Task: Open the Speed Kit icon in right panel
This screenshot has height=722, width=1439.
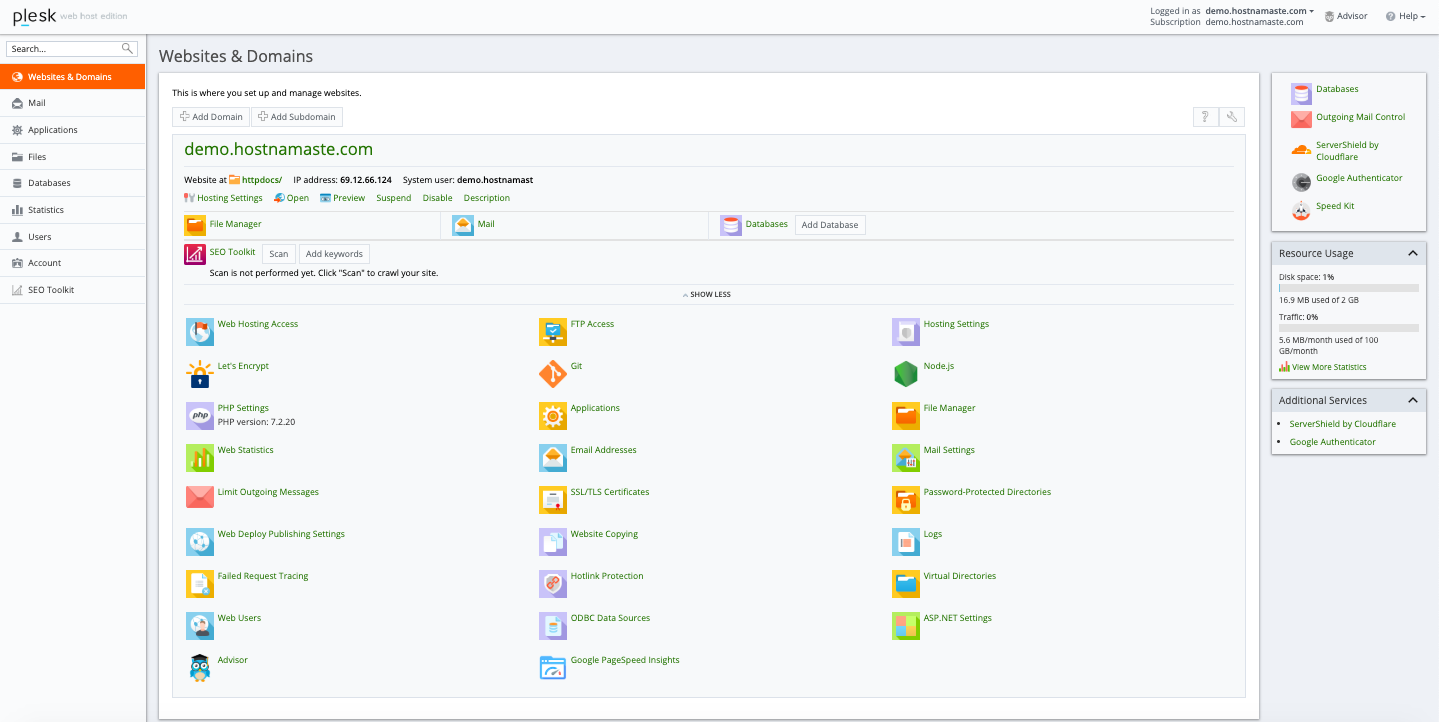Action: point(1301,210)
